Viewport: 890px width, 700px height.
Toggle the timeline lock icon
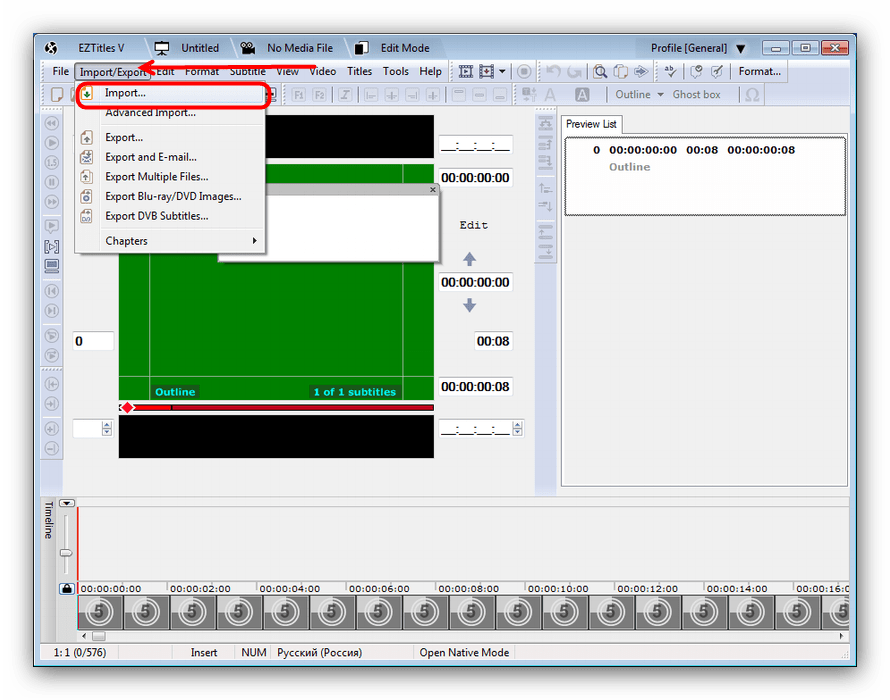point(66,589)
